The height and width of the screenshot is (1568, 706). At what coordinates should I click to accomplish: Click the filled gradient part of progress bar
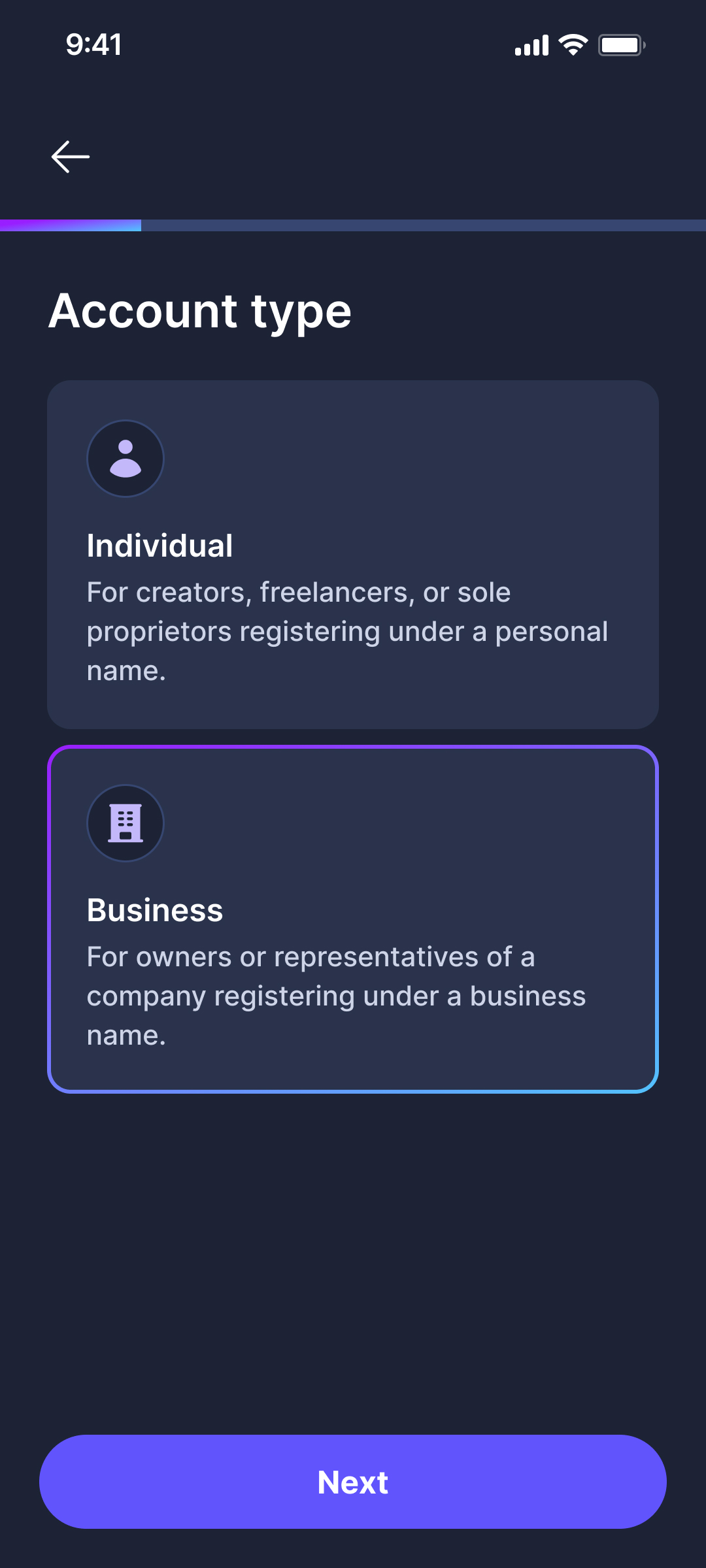point(71,225)
